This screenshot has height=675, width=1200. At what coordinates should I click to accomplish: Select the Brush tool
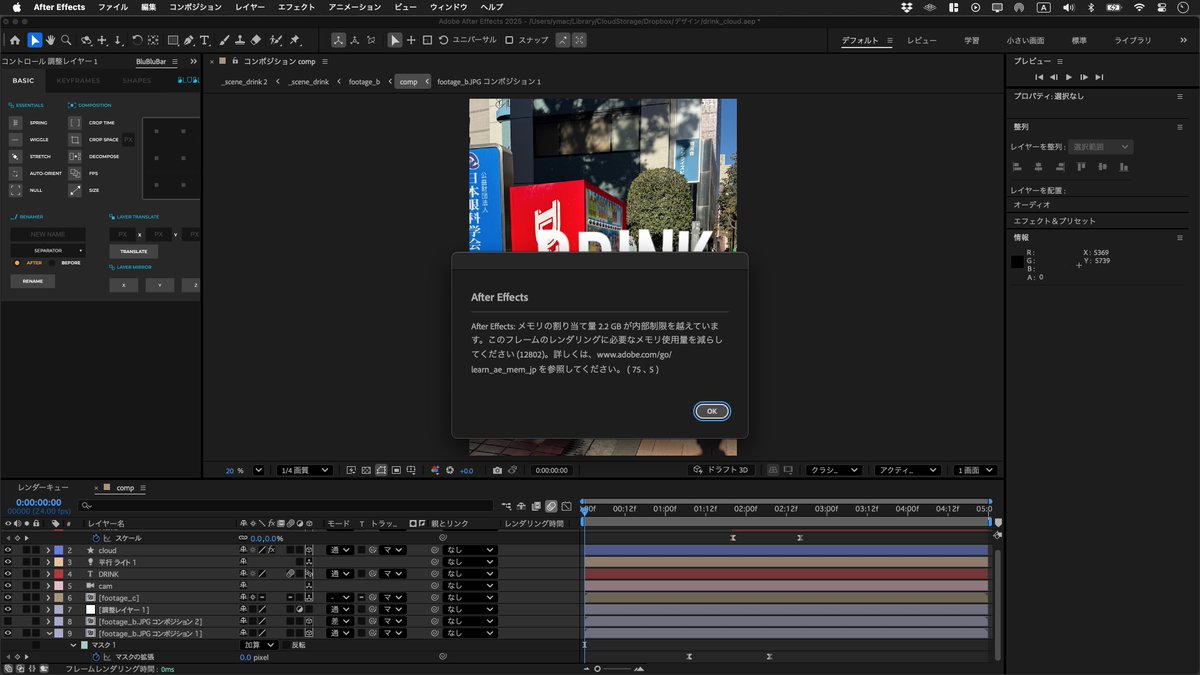pyautogui.click(x=225, y=40)
